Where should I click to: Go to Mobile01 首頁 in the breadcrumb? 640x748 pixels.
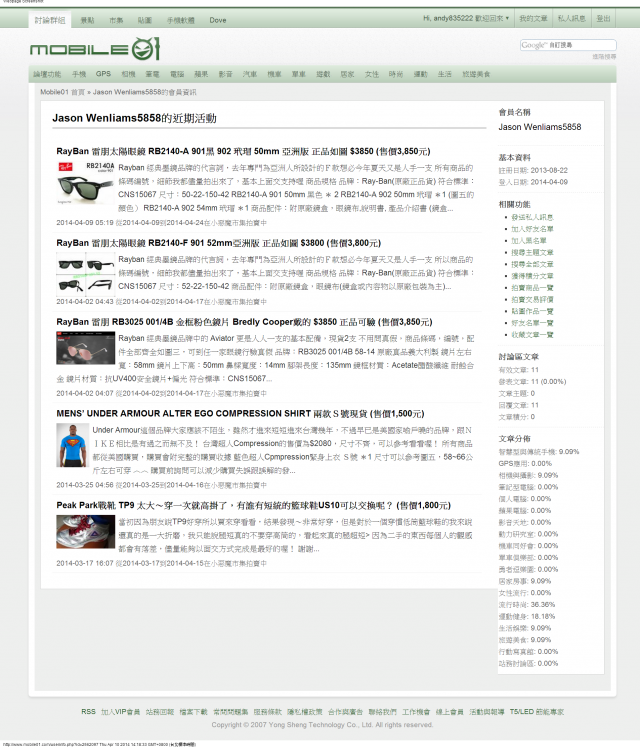tap(62, 92)
